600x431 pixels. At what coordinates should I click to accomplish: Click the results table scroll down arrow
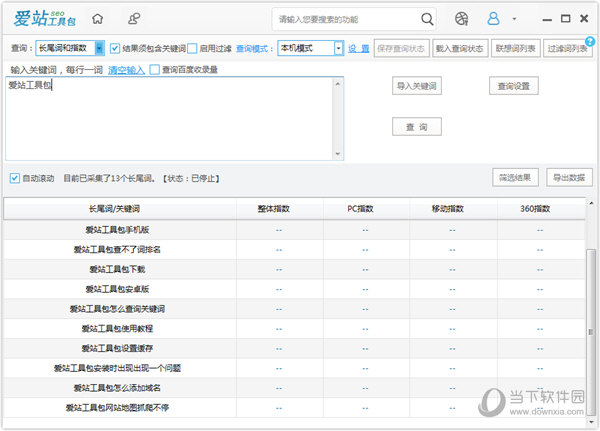[x=591, y=421]
